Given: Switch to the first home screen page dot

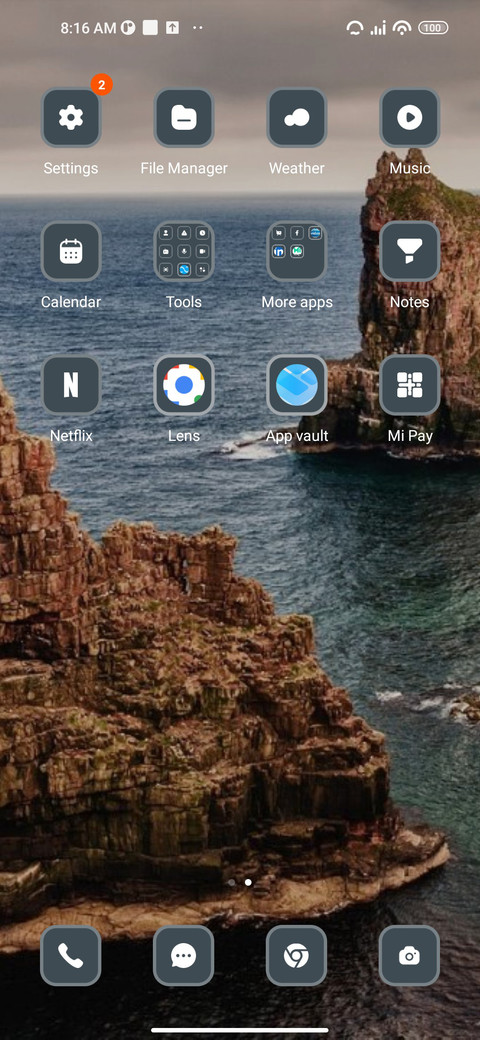Looking at the screenshot, I should (231, 882).
